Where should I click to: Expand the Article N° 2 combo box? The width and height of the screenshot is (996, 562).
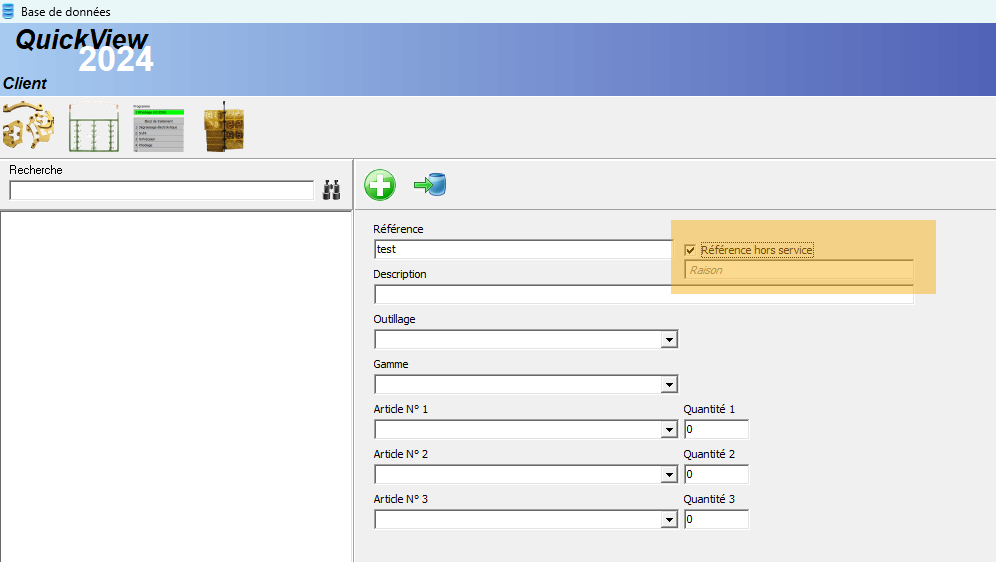click(x=669, y=475)
